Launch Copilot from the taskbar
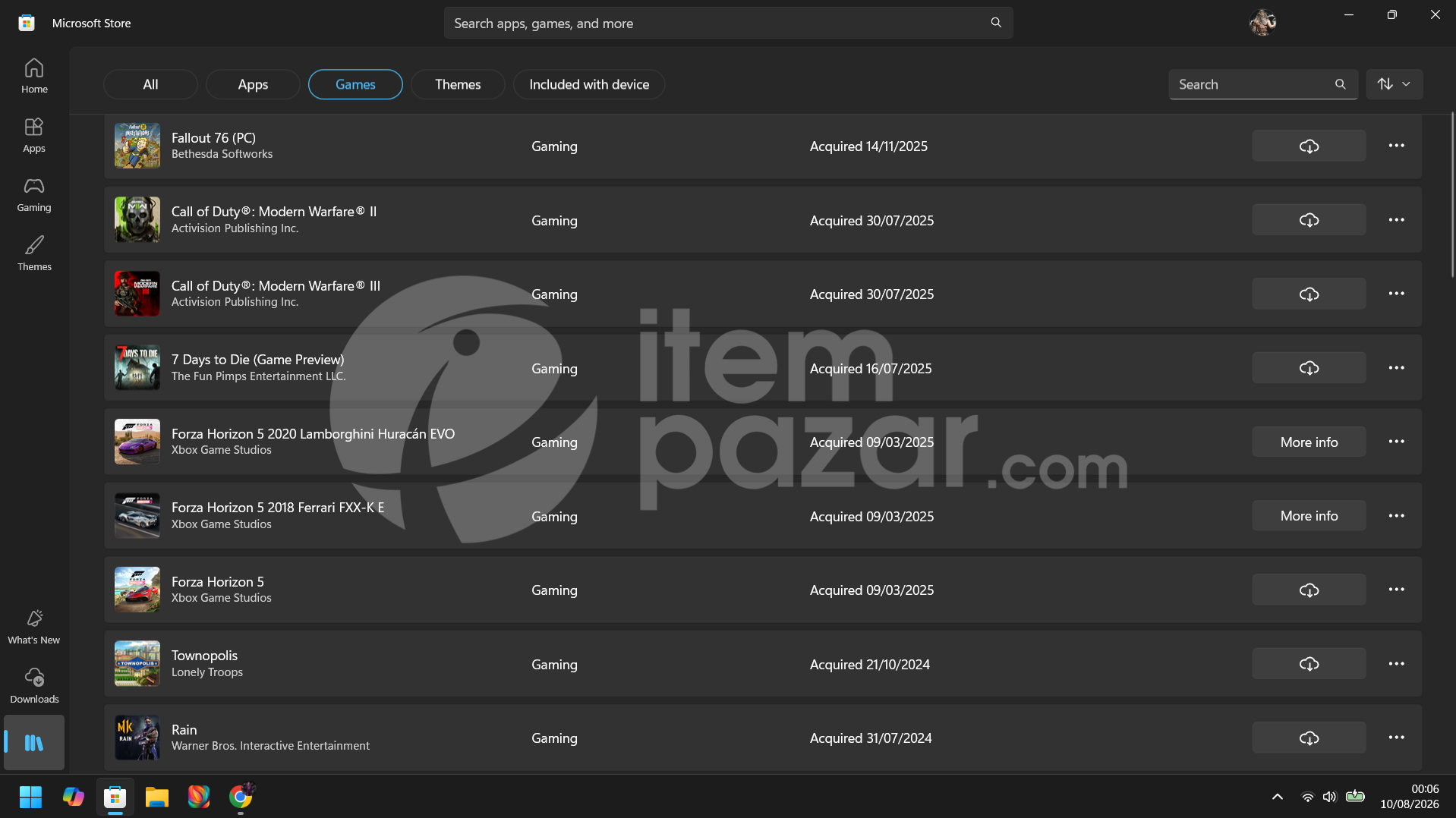 [x=73, y=797]
